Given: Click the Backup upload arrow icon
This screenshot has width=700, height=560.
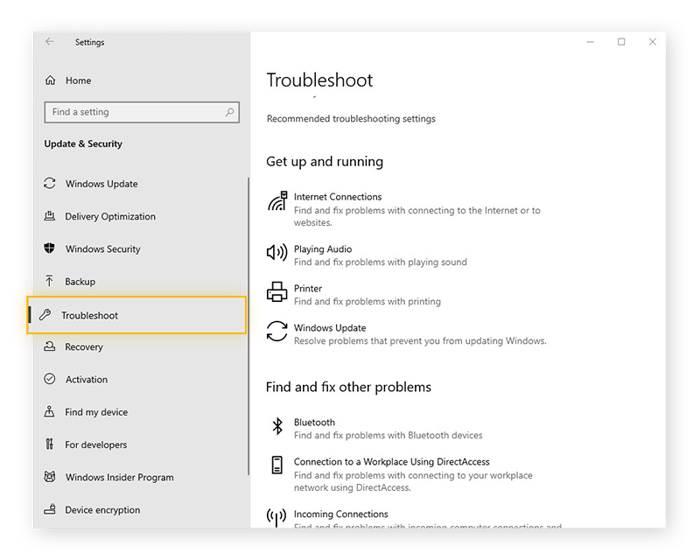Looking at the screenshot, I should click(49, 281).
